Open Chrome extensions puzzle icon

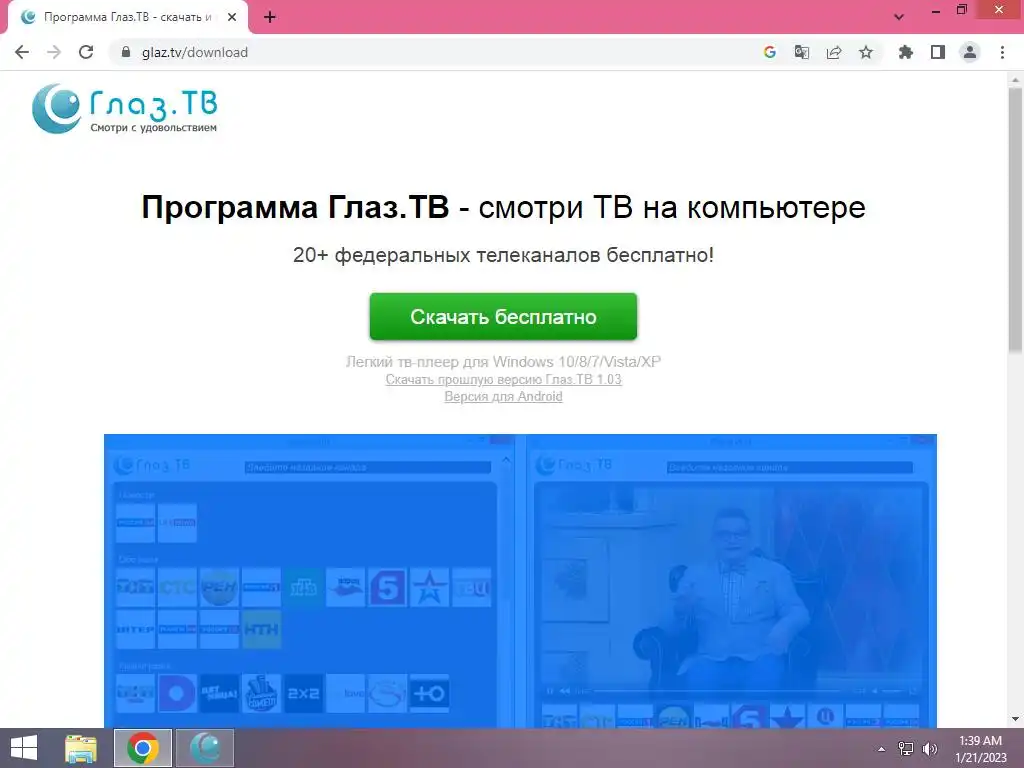point(905,52)
